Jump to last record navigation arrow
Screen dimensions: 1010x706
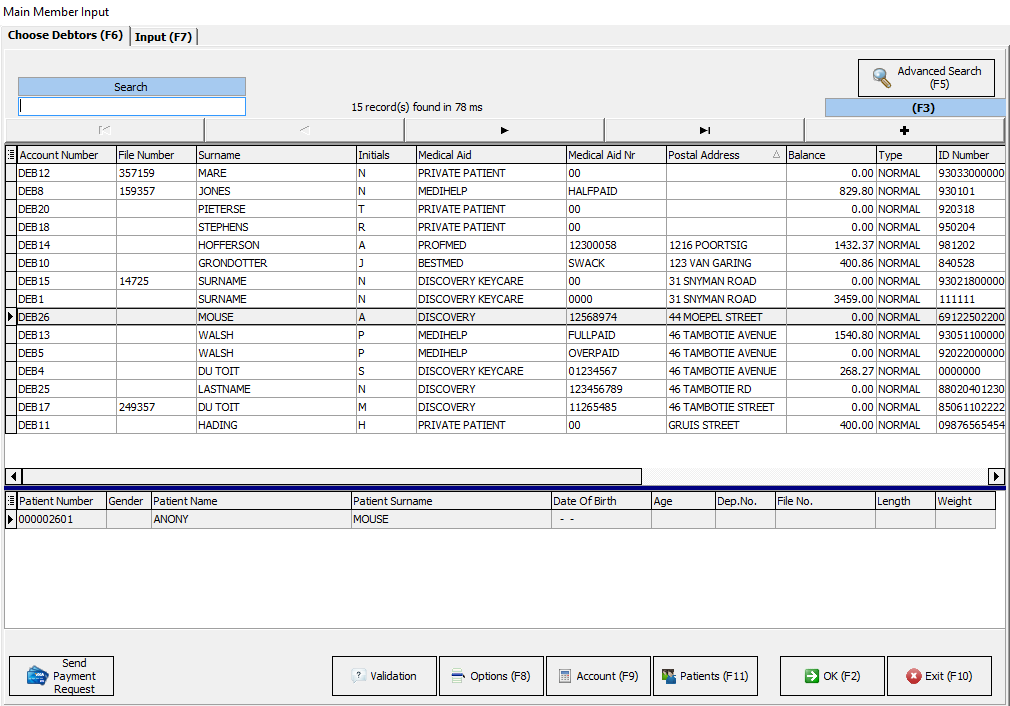pyautogui.click(x=704, y=130)
